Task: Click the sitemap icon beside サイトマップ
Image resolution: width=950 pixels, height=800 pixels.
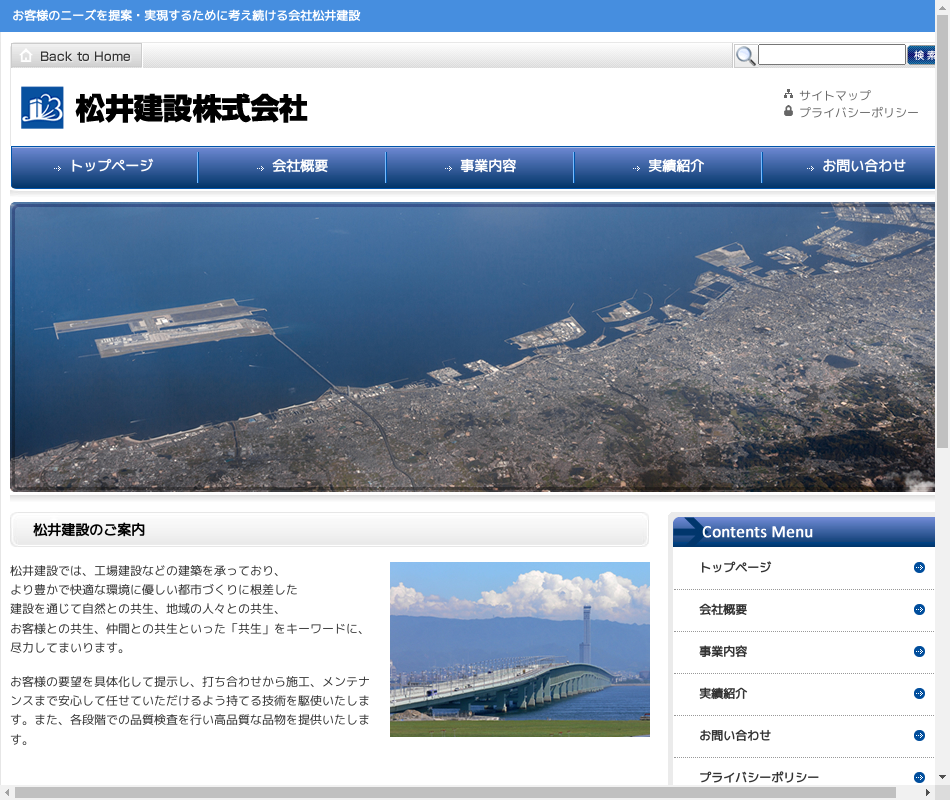Action: (x=789, y=95)
